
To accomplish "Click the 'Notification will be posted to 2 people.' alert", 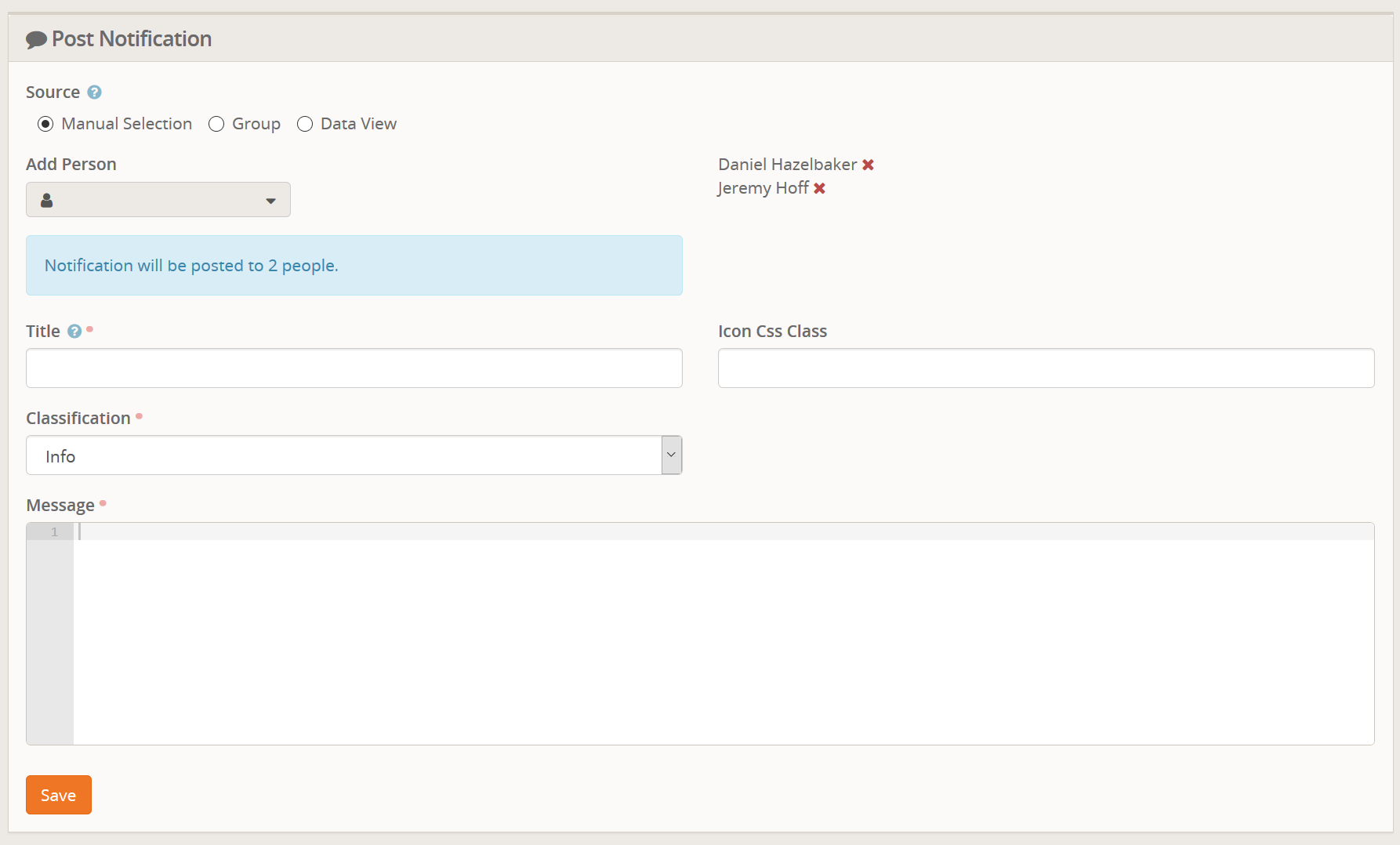I will pyautogui.click(x=354, y=266).
